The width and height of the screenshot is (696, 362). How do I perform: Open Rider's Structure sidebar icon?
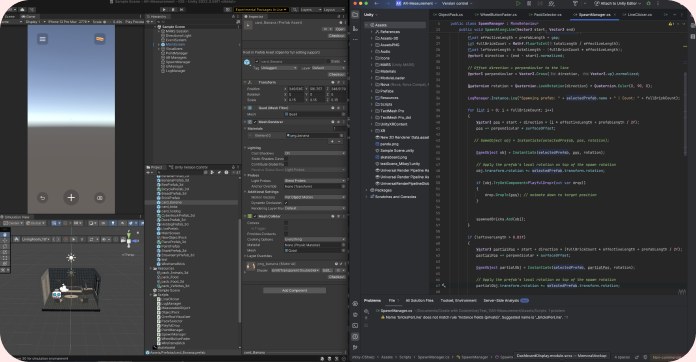355,28
